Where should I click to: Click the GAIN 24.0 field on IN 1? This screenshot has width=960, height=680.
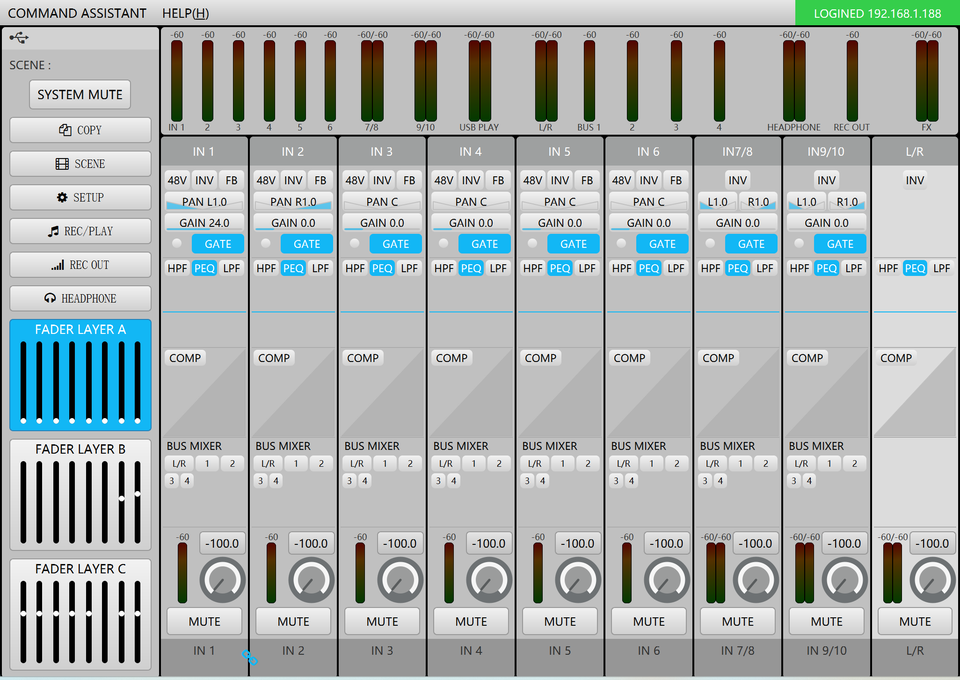point(204,223)
